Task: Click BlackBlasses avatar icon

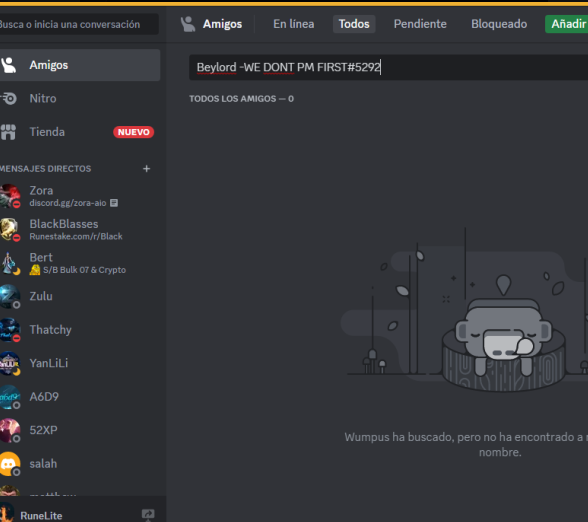Action: pos(10,230)
